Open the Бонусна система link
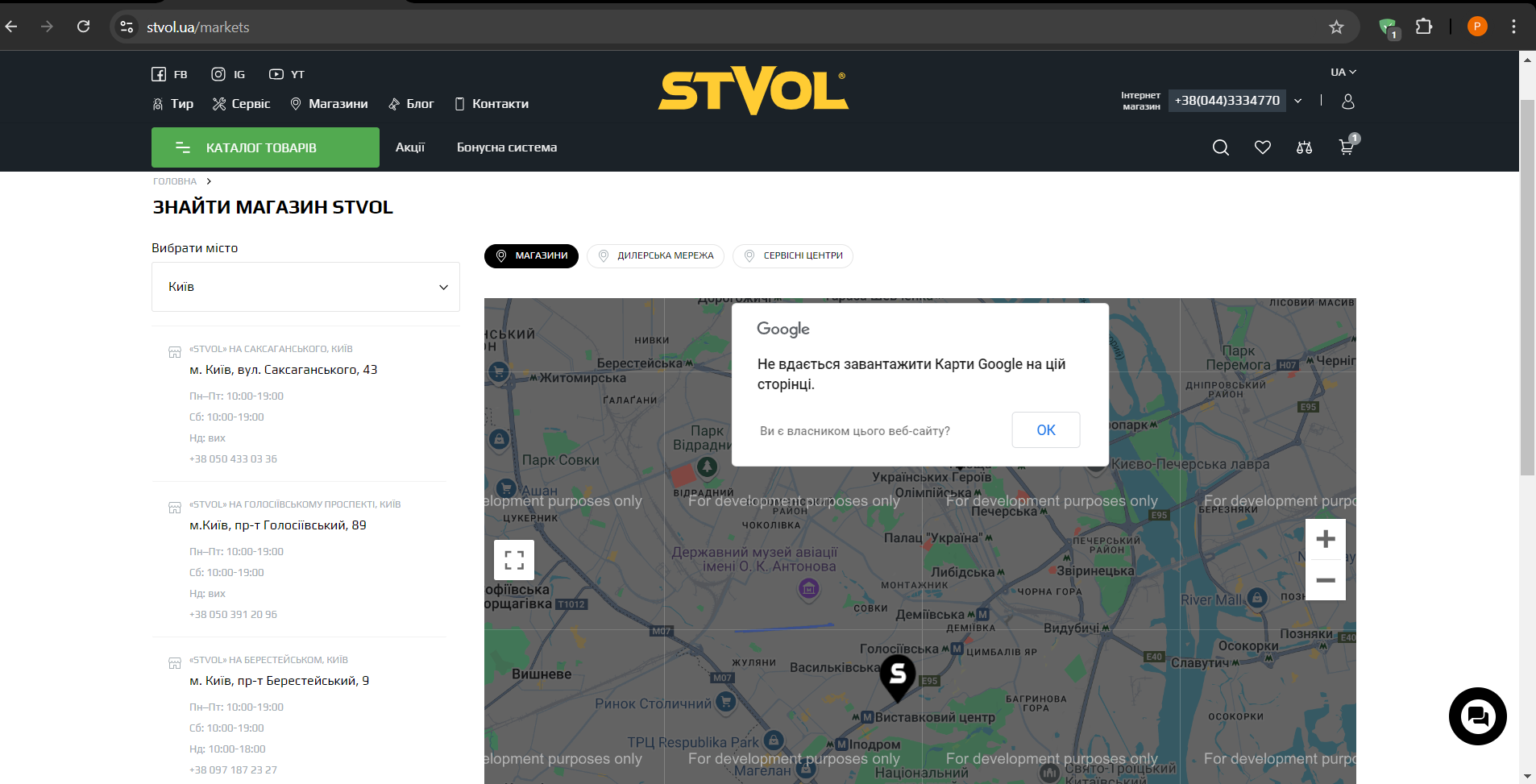This screenshot has height=784, width=1536. [x=507, y=147]
